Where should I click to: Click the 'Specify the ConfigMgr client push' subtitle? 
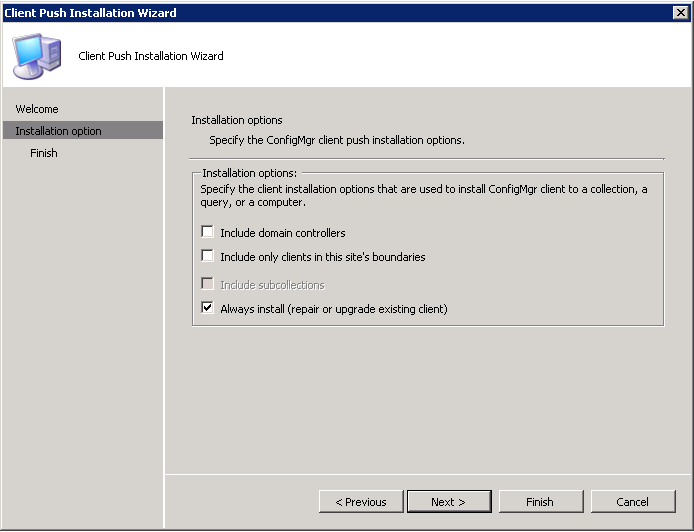(x=337, y=140)
